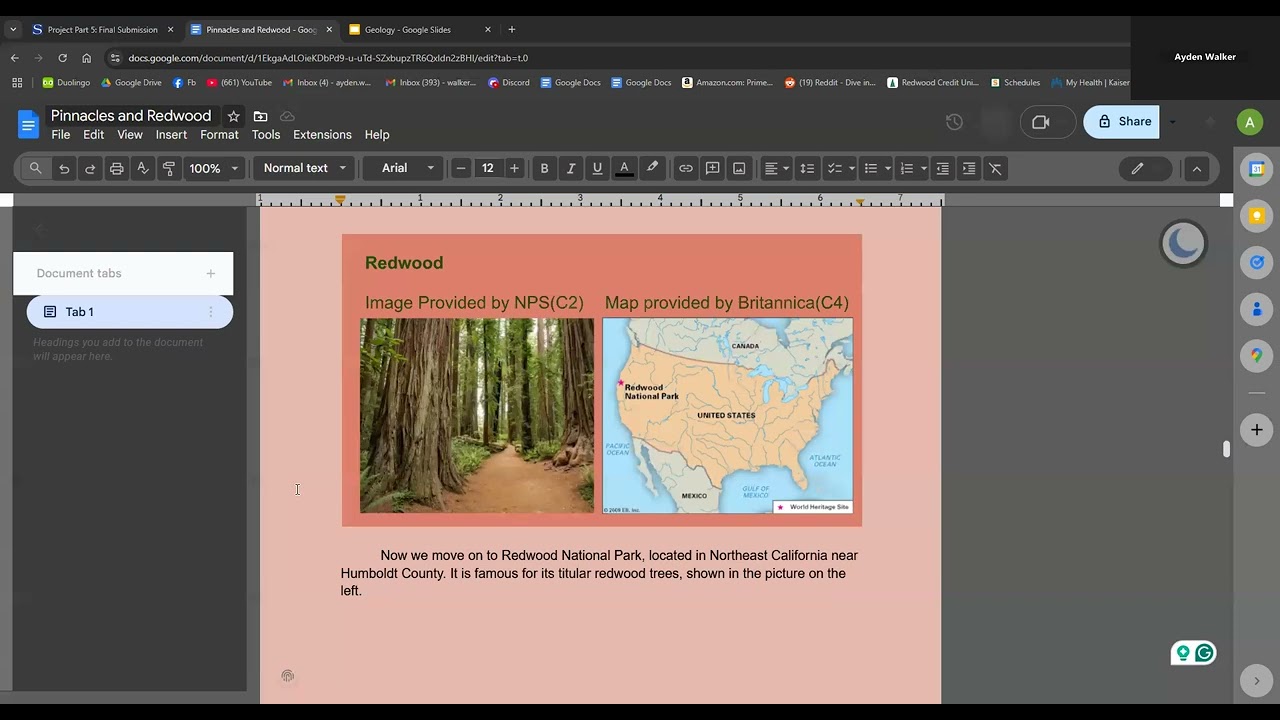Redo the last action
Screen dimensions: 1280x720
90,168
